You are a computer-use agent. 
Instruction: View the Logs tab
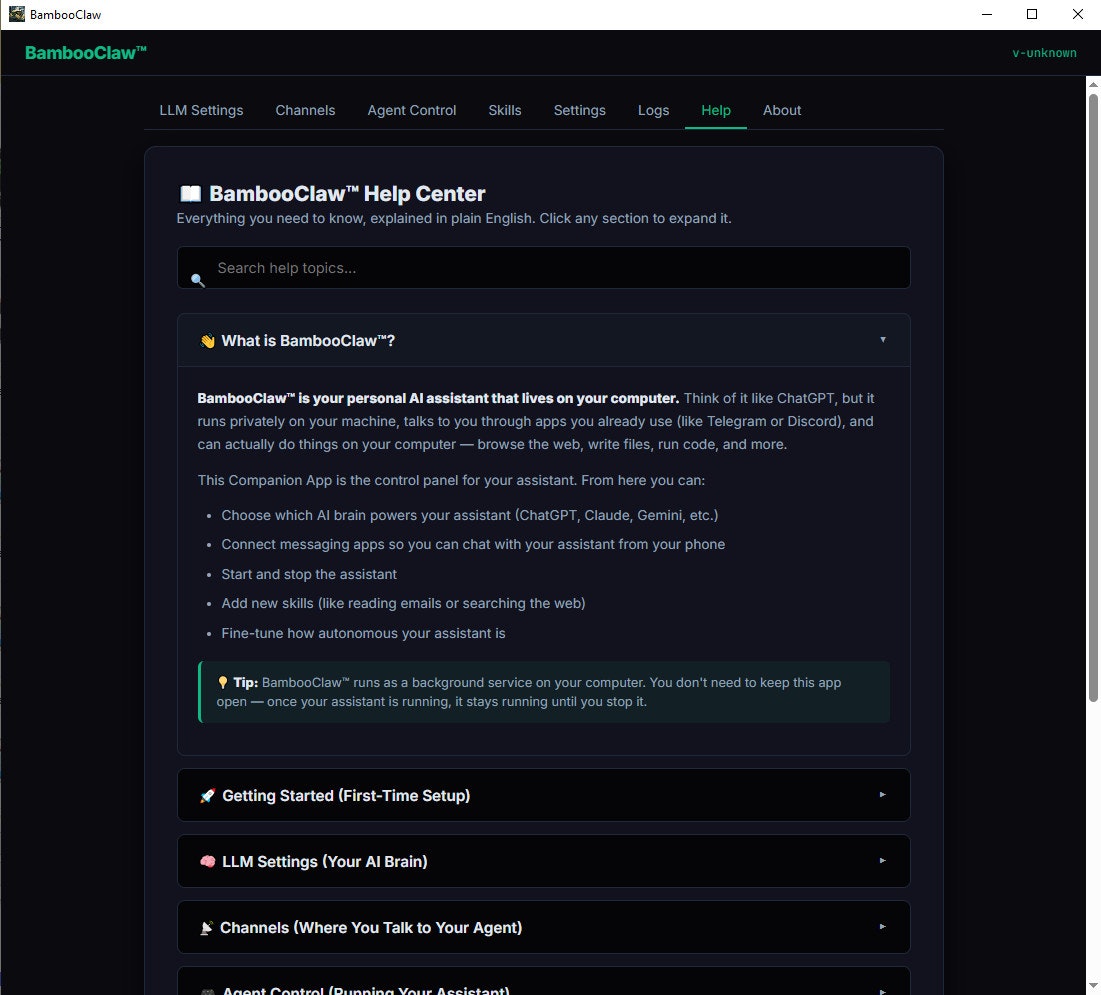(x=653, y=110)
